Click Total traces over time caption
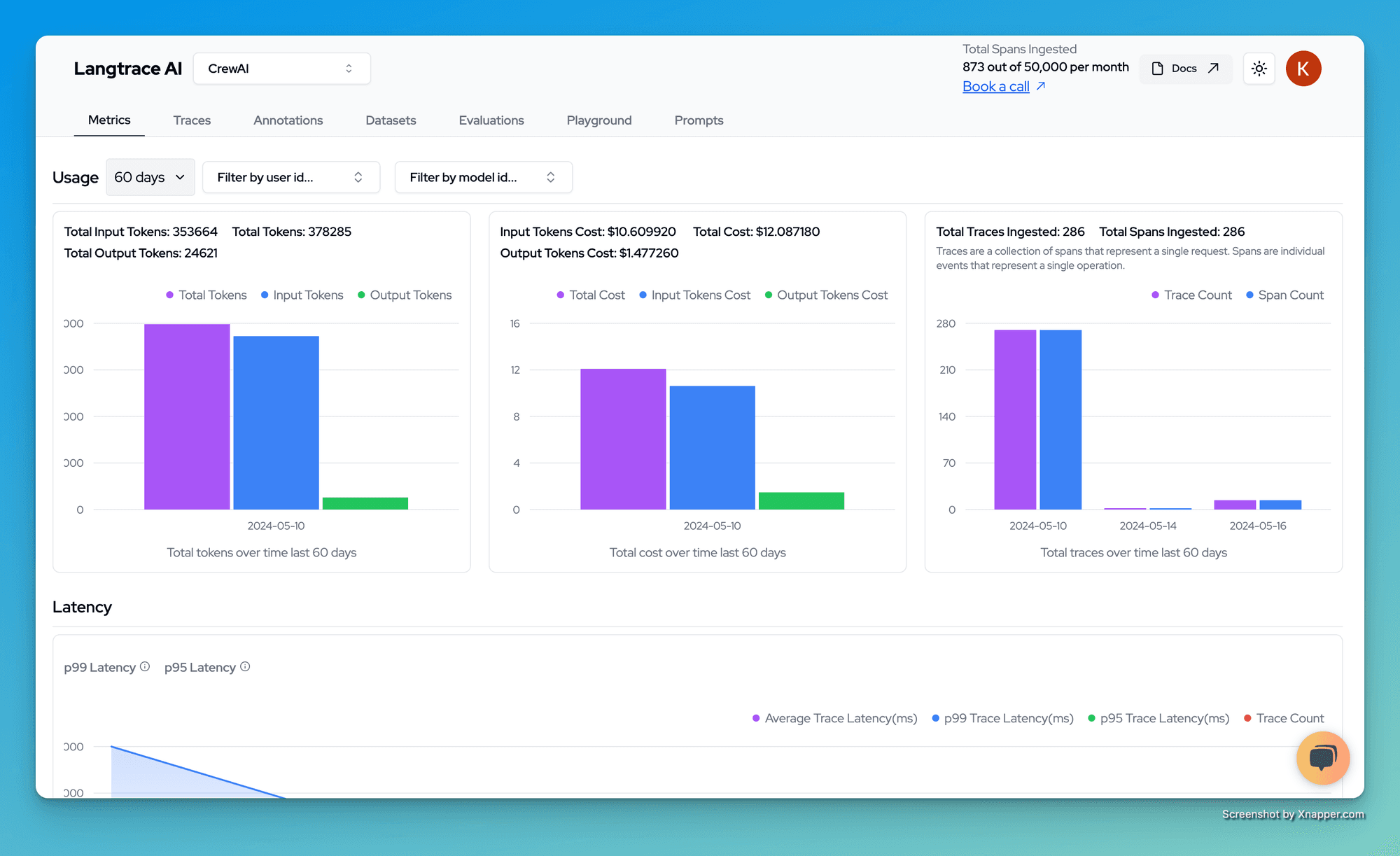This screenshot has height=856, width=1400. click(1133, 552)
